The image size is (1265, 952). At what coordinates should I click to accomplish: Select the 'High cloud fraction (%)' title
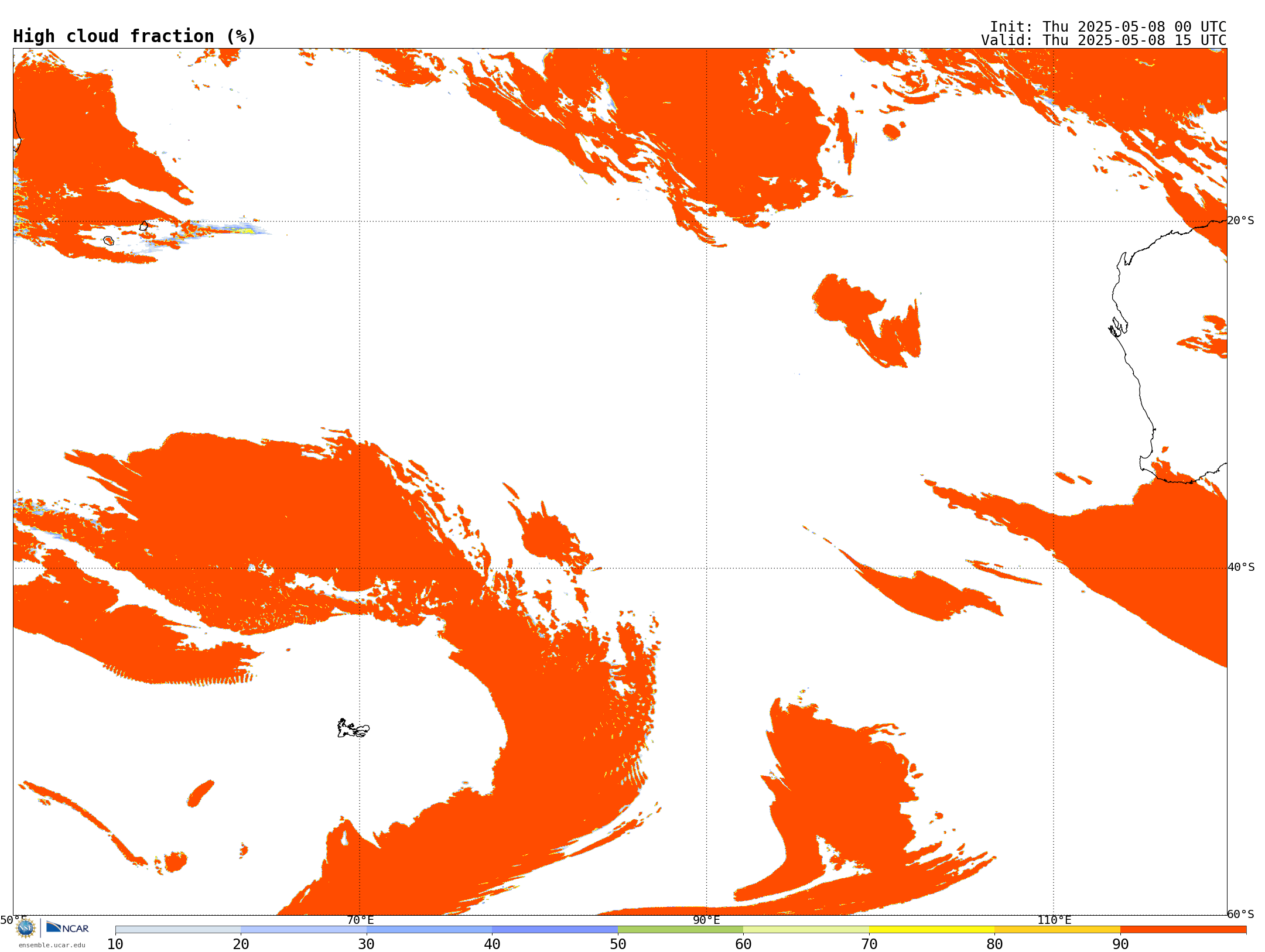tap(135, 36)
